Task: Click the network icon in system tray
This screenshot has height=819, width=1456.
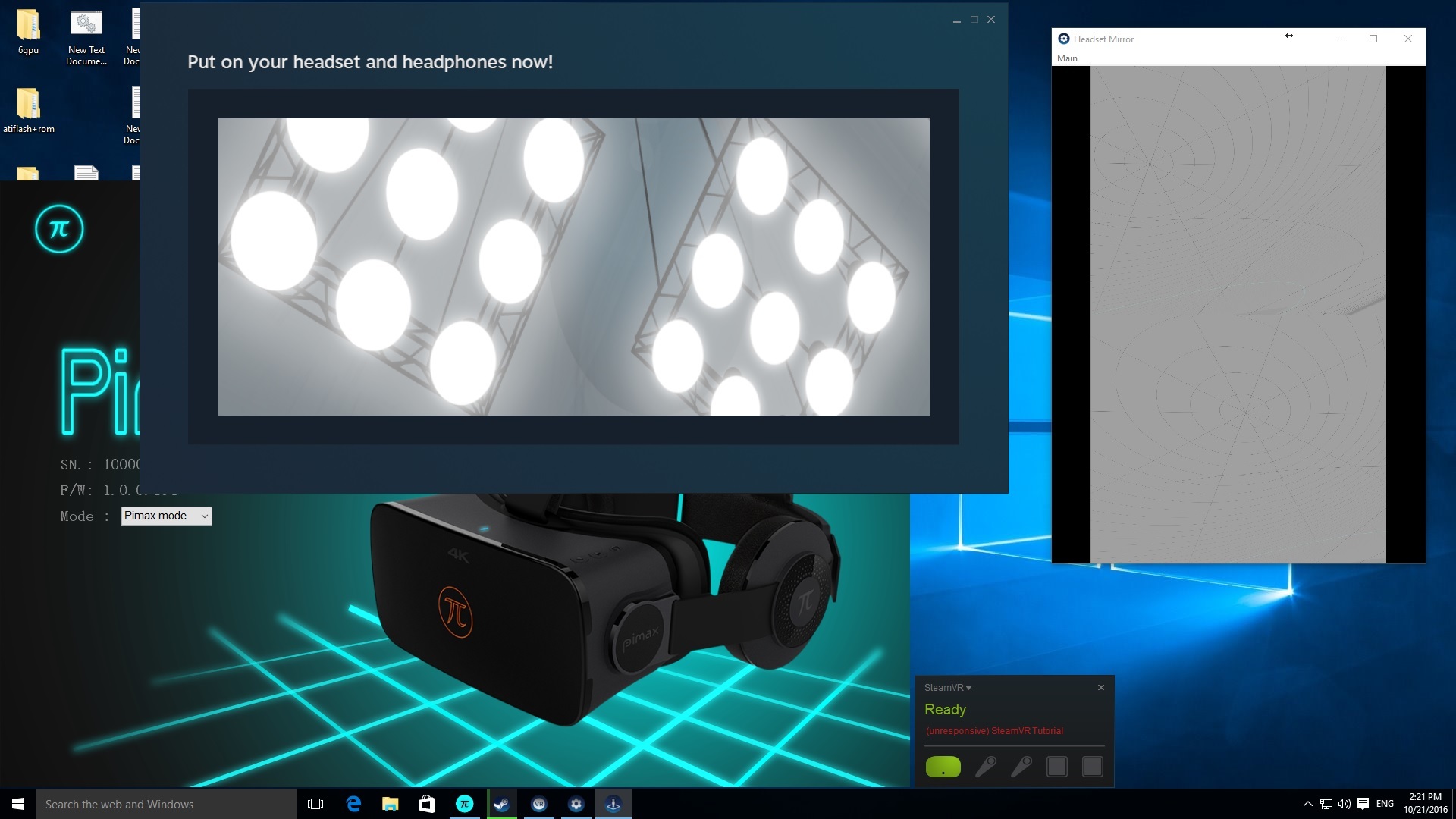Action: [1326, 804]
